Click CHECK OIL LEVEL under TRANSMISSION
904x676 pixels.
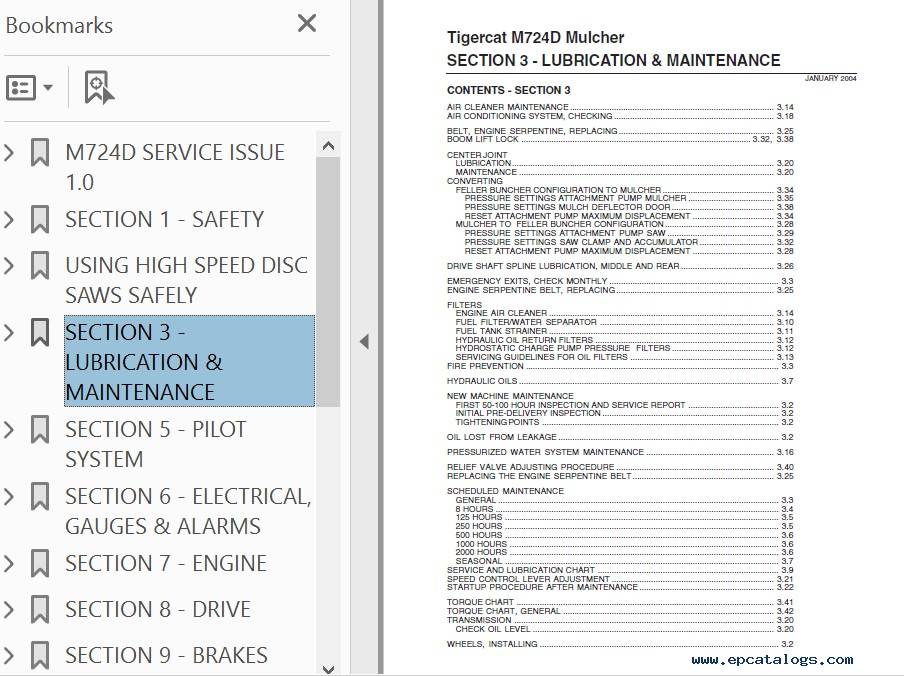coord(624,629)
